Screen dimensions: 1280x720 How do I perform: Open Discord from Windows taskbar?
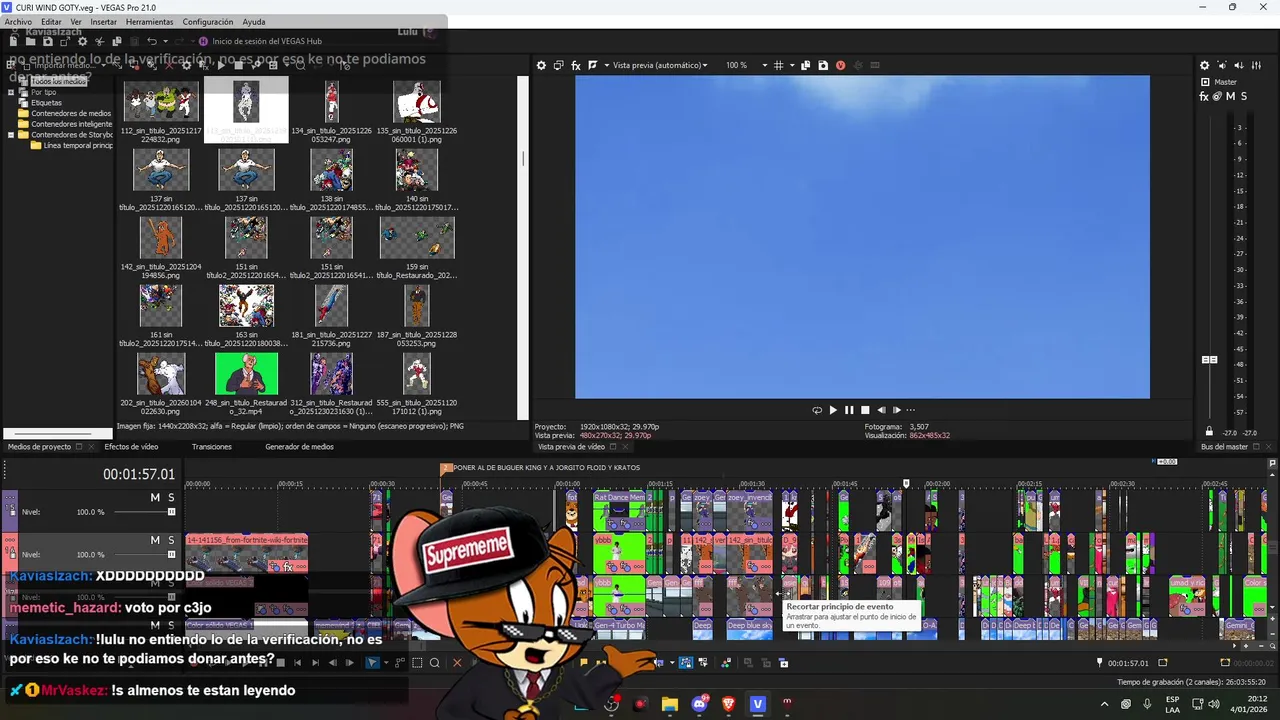point(699,704)
